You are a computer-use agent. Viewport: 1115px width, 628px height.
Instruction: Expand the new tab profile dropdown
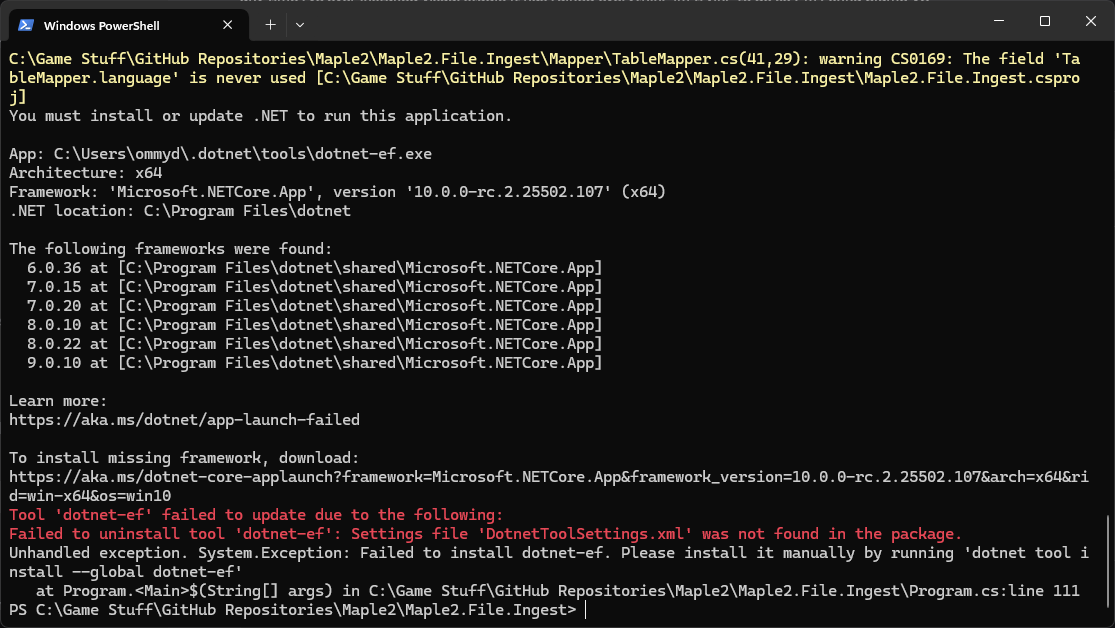[x=300, y=25]
